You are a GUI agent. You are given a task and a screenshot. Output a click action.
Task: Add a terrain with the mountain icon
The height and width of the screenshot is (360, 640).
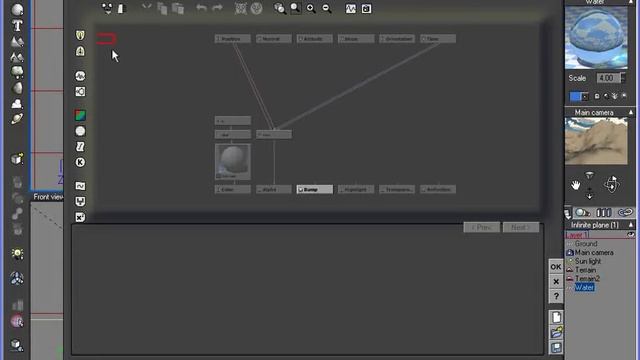[17, 41]
